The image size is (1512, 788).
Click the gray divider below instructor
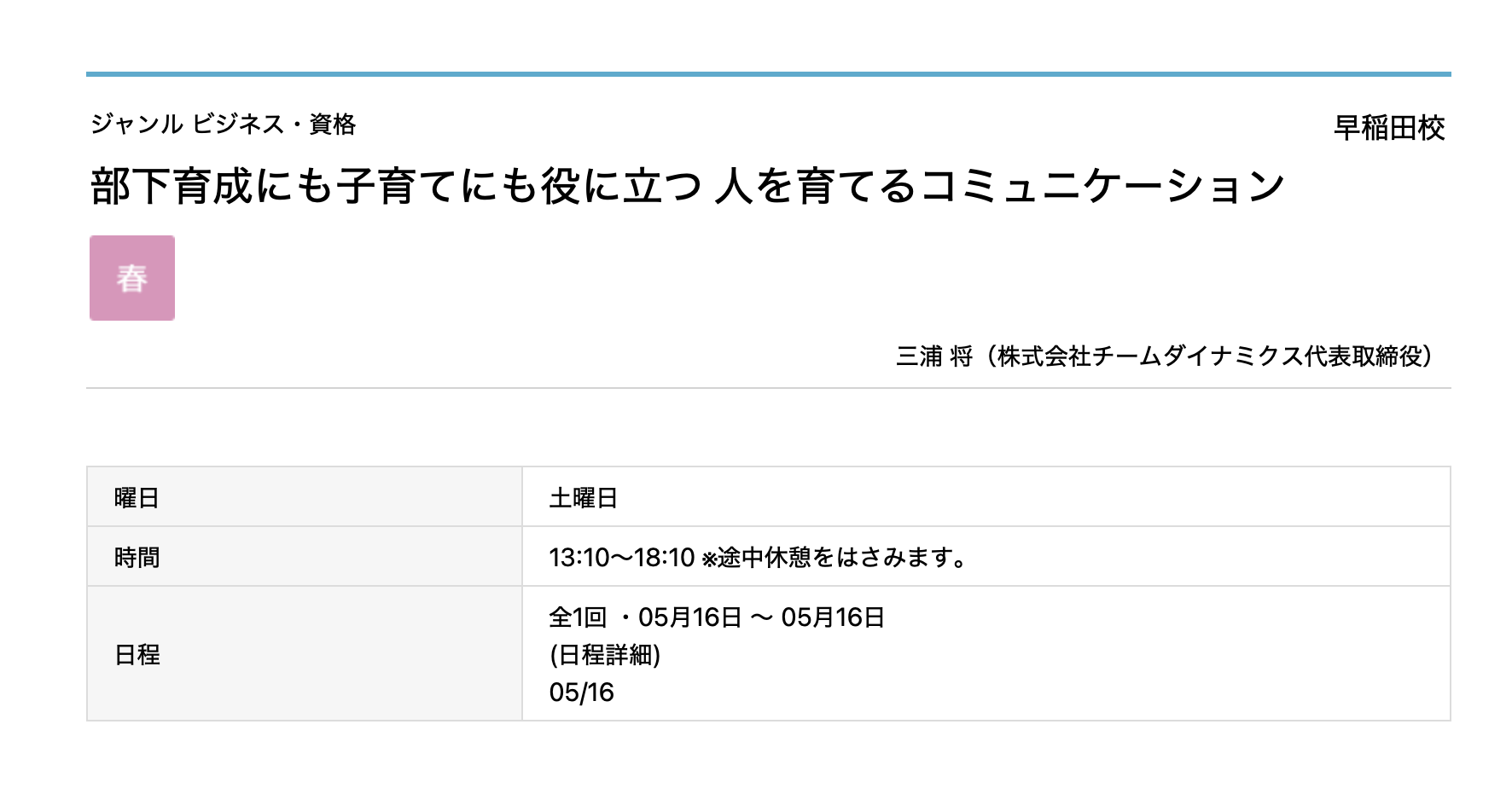coord(768,388)
